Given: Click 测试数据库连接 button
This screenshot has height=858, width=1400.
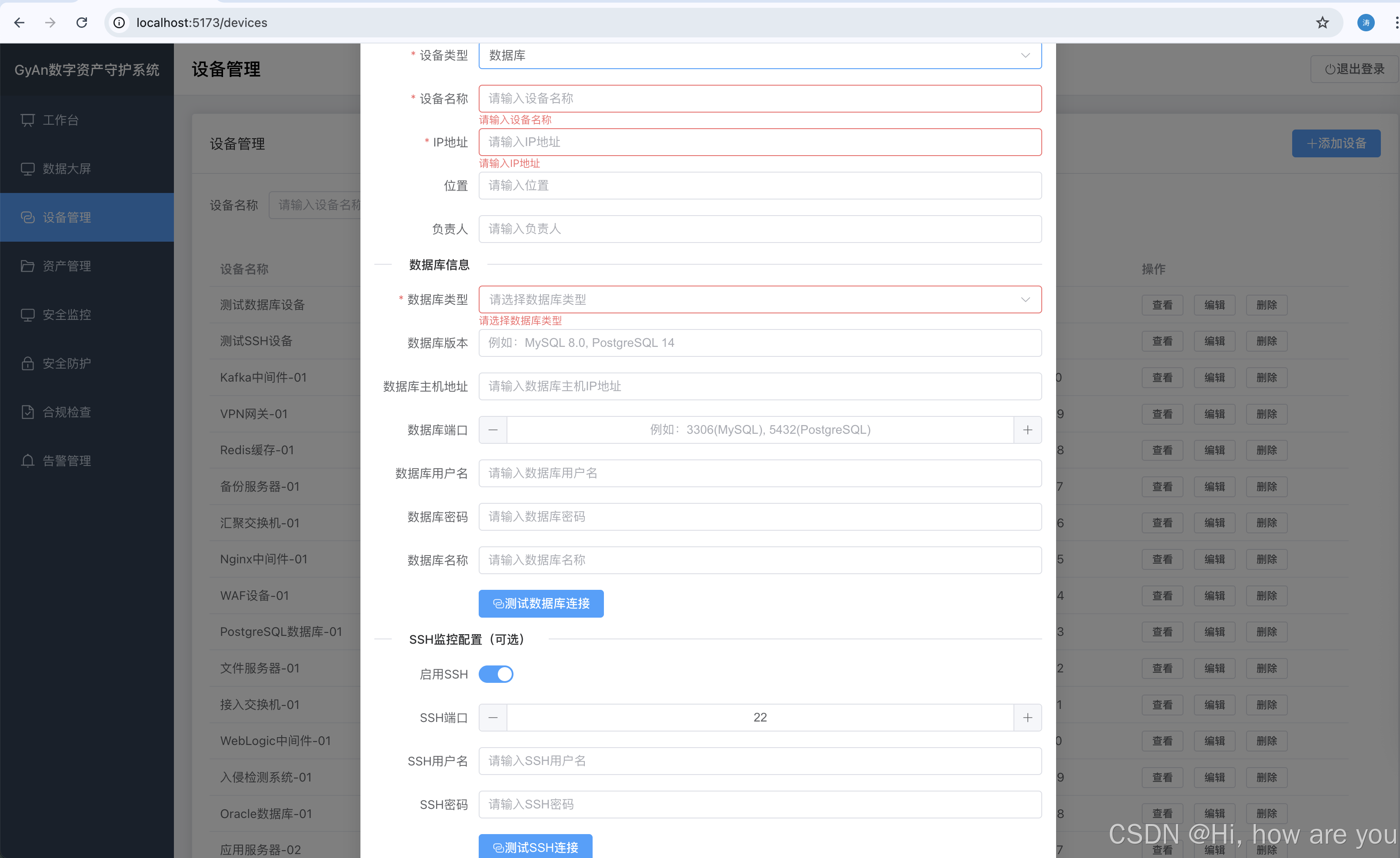Looking at the screenshot, I should (540, 604).
